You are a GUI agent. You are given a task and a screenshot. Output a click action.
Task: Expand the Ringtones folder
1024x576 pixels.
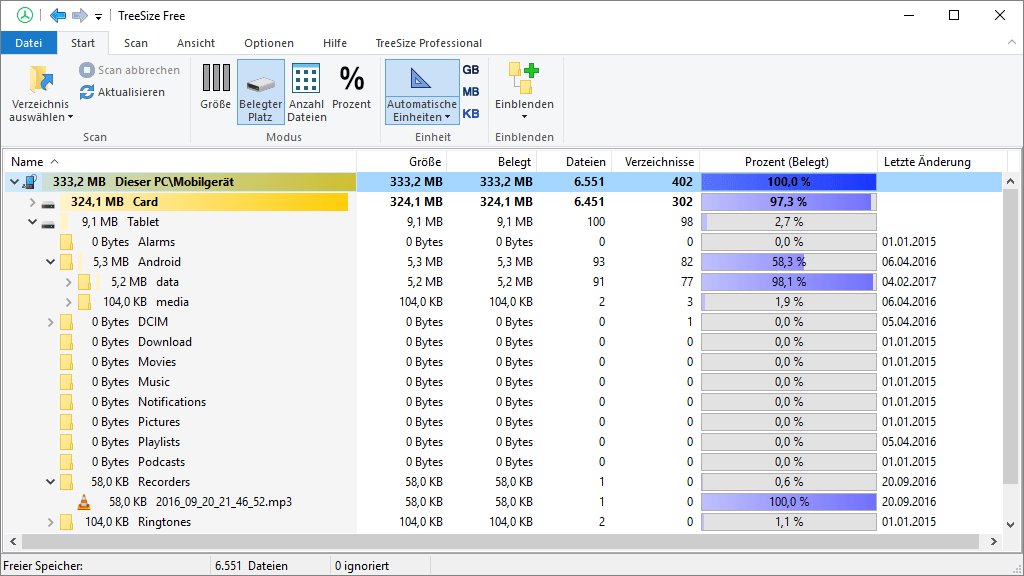pyautogui.click(x=50, y=522)
